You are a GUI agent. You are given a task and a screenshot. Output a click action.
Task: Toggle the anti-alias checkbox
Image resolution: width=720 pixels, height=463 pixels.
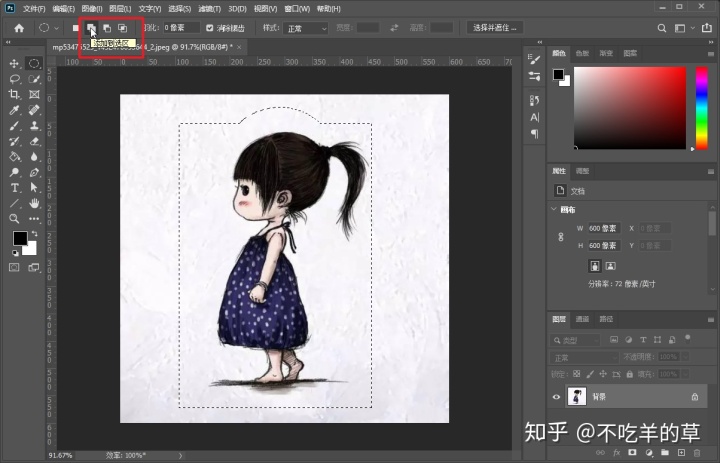pos(209,28)
